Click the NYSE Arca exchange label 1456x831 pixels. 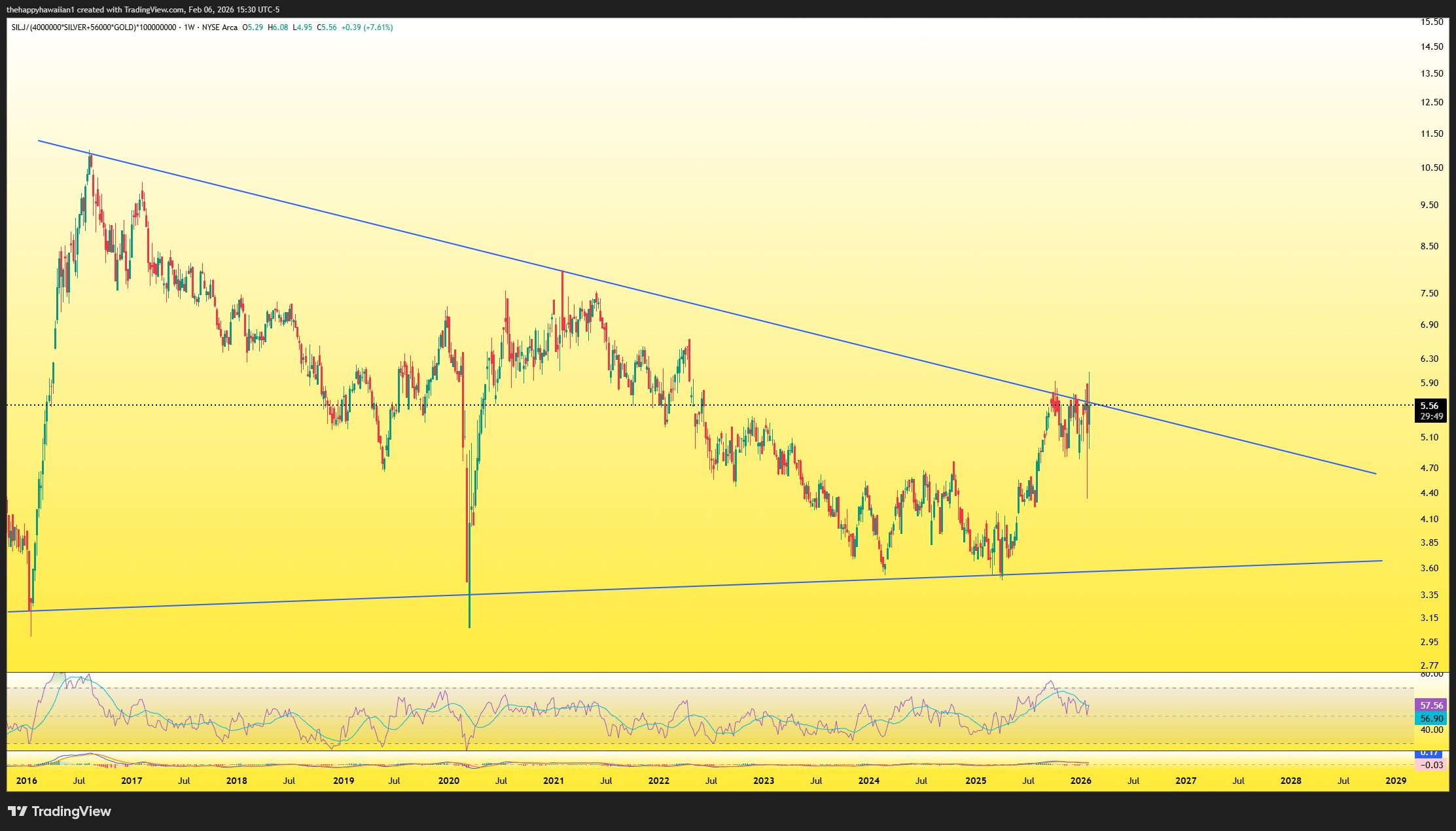[x=220, y=27]
